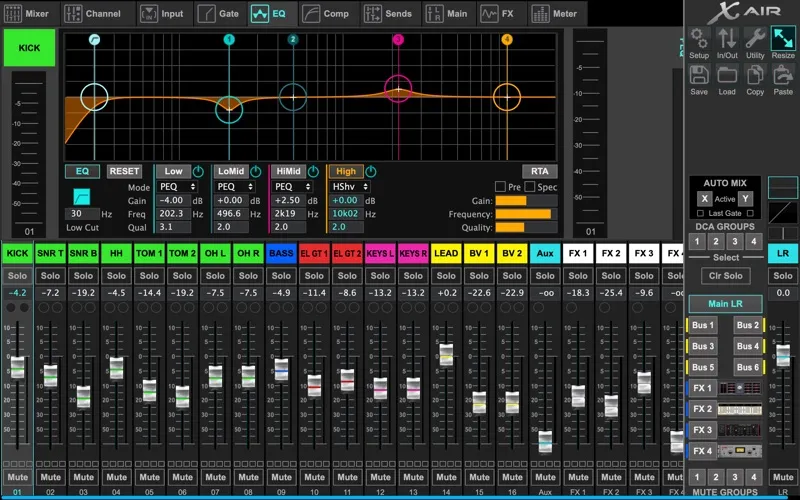Select the KEYS L channel label
Screen dimensions: 800x500
380,254
